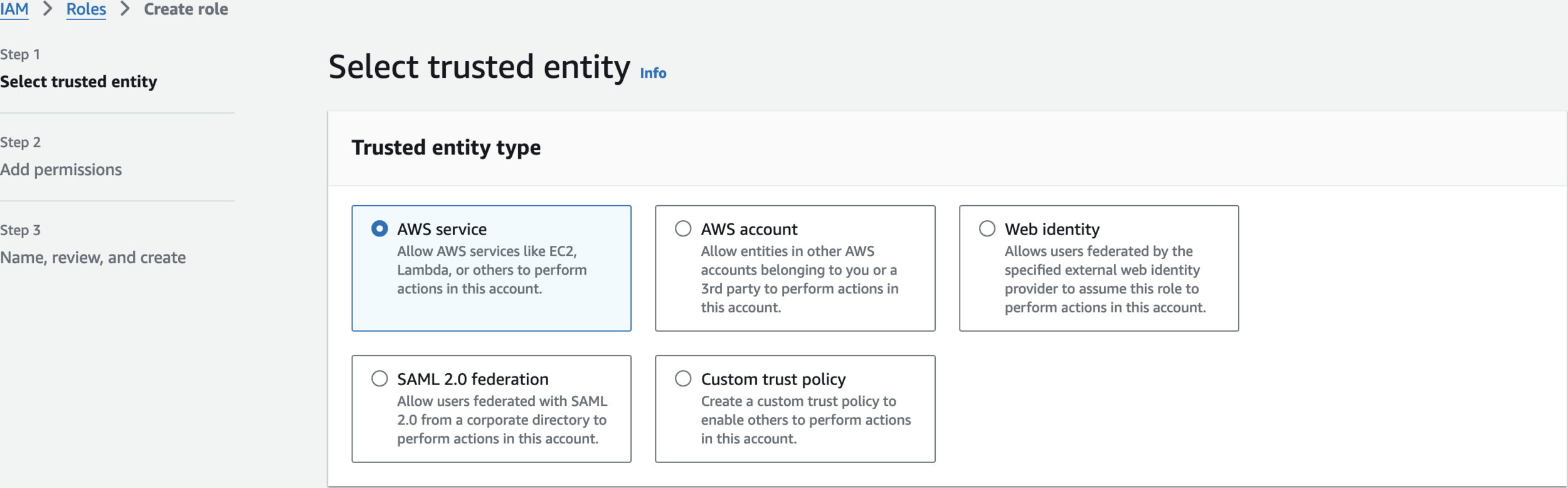
Task: Click the Create role breadcrumb text
Action: (x=186, y=9)
